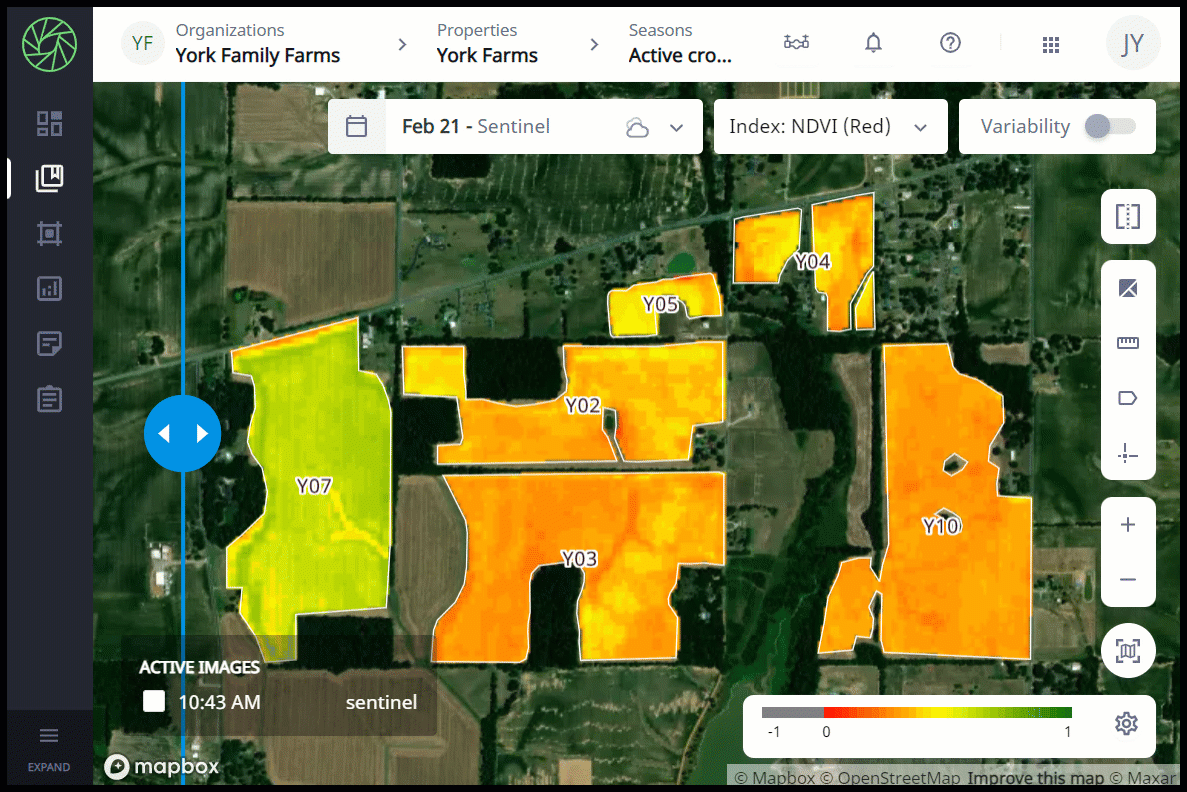This screenshot has width=1187, height=792.
Task: Open legend settings gear icon
Action: pos(1126,723)
